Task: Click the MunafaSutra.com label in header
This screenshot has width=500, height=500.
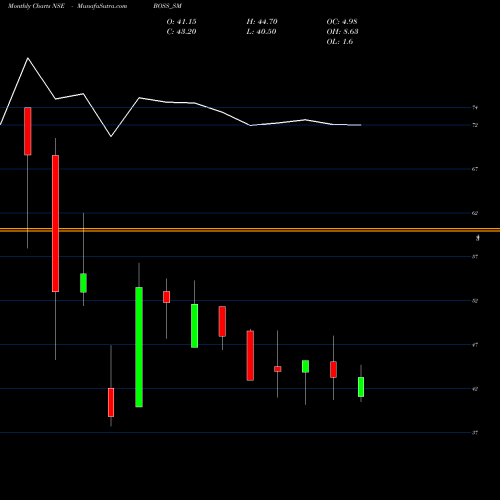Action: 102,6
